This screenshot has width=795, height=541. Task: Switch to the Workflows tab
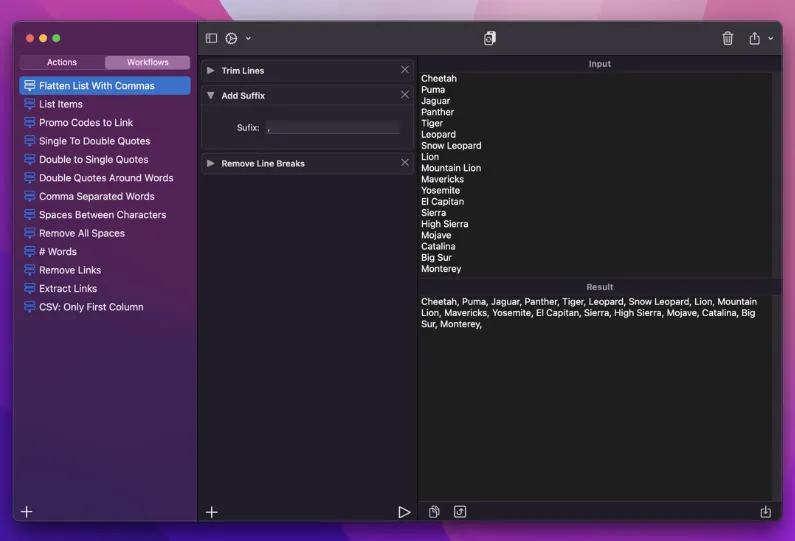(x=148, y=62)
